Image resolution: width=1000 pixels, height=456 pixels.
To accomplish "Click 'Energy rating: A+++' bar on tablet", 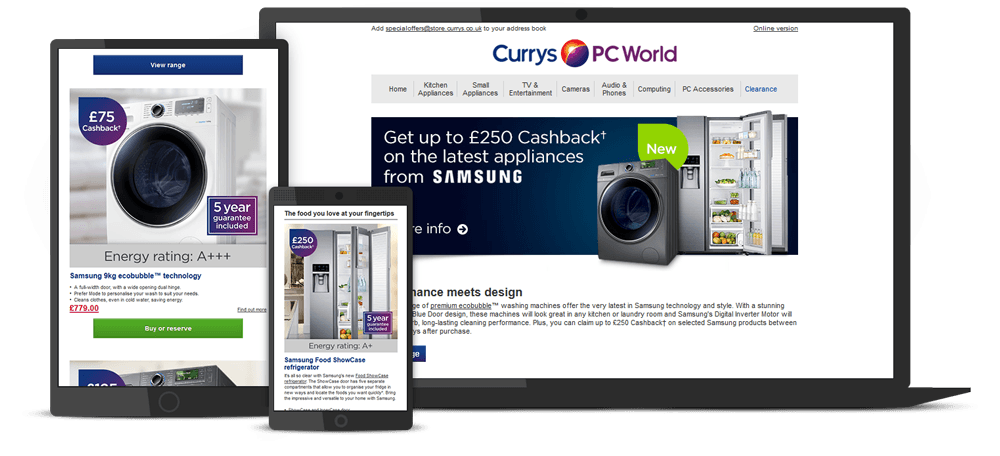I will point(168,256).
